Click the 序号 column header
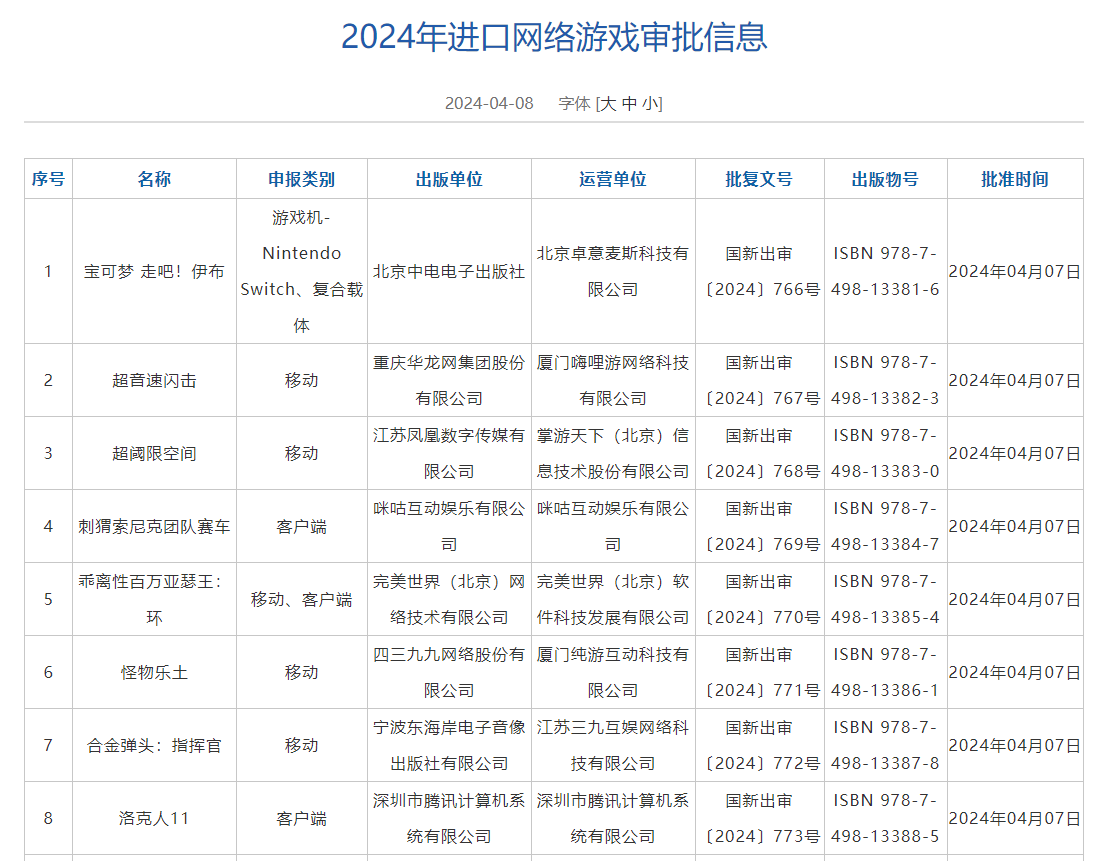The width and height of the screenshot is (1093, 861). [x=48, y=179]
